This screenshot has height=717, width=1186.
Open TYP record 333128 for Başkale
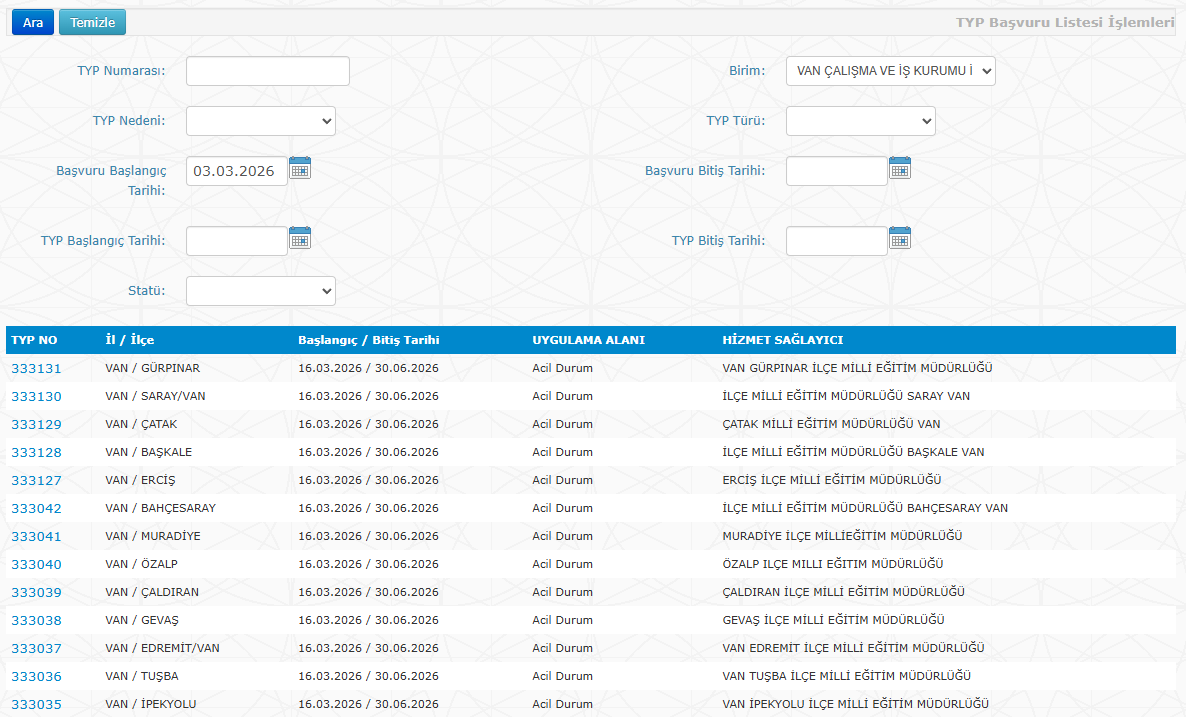coord(36,453)
